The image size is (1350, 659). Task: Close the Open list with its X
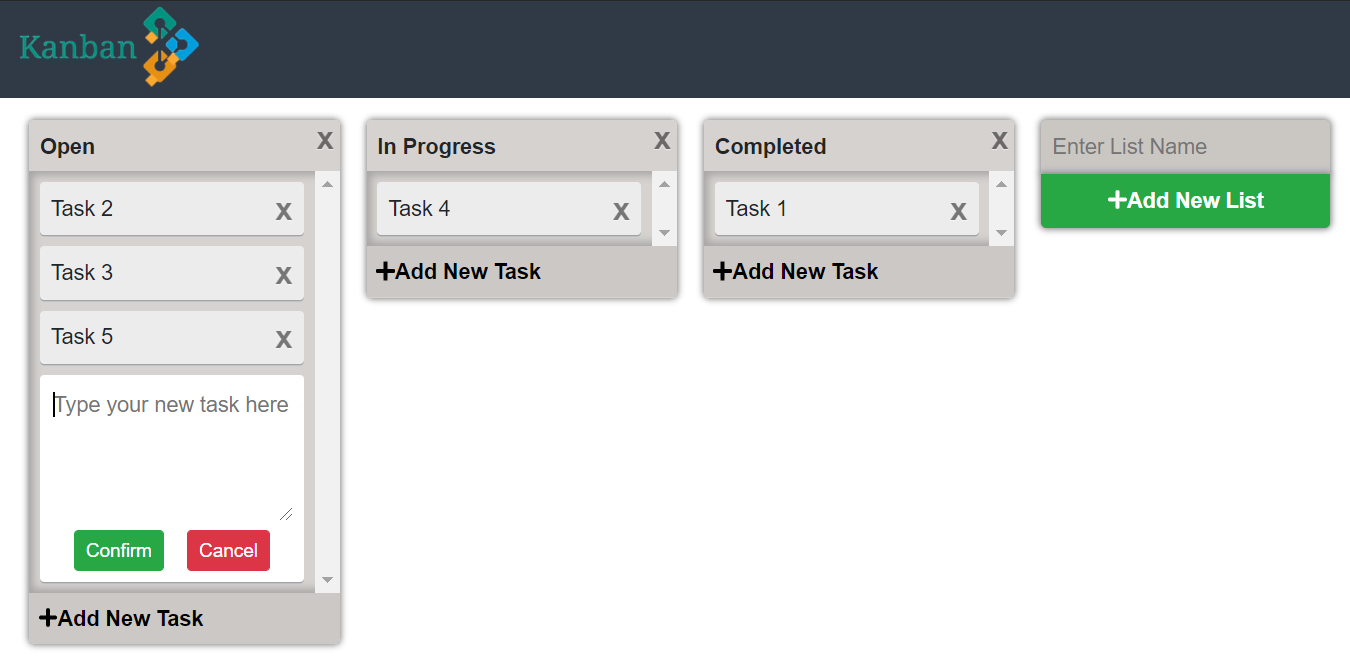pos(325,140)
